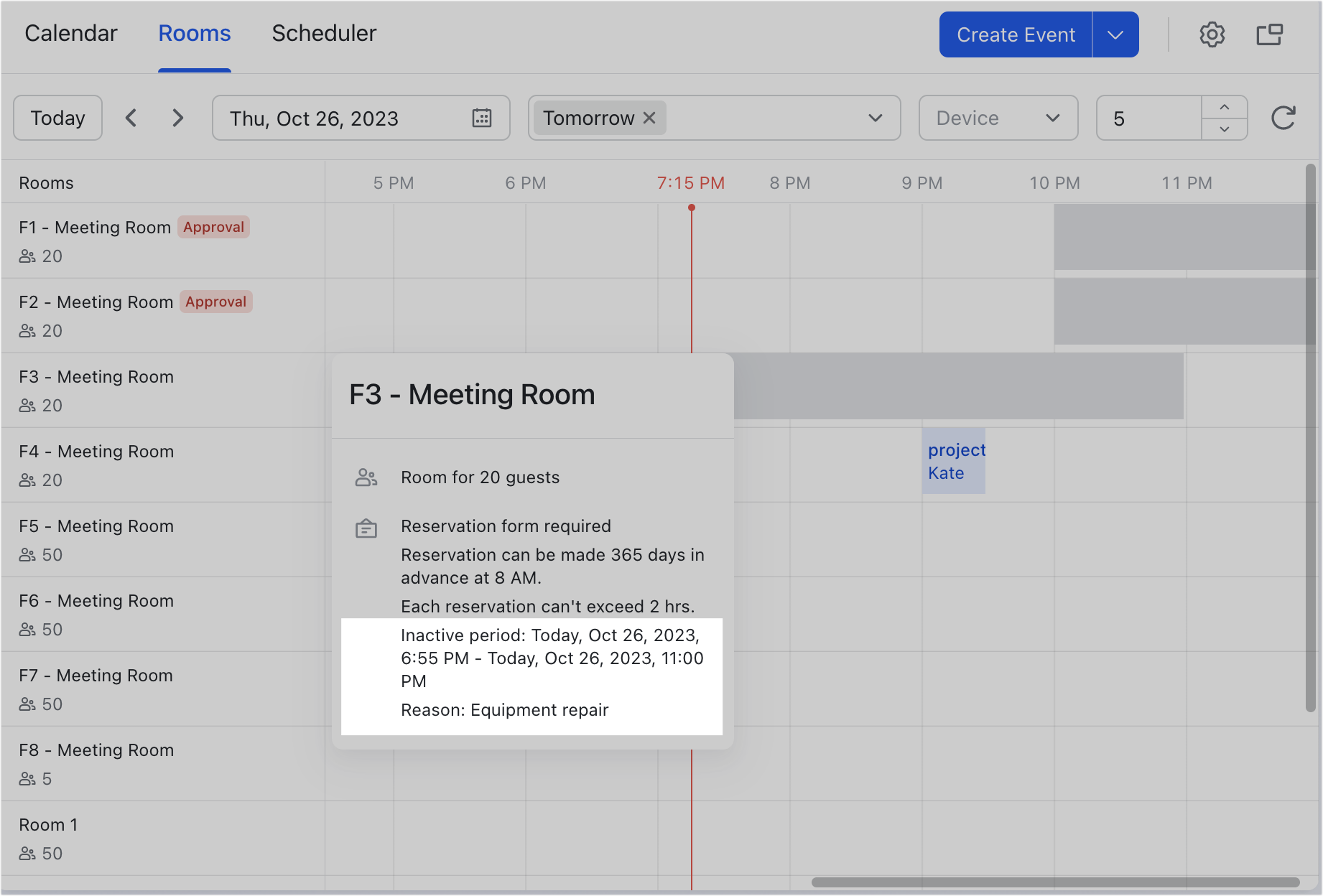Click the Approval badge on F2 Meeting Room

[215, 302]
